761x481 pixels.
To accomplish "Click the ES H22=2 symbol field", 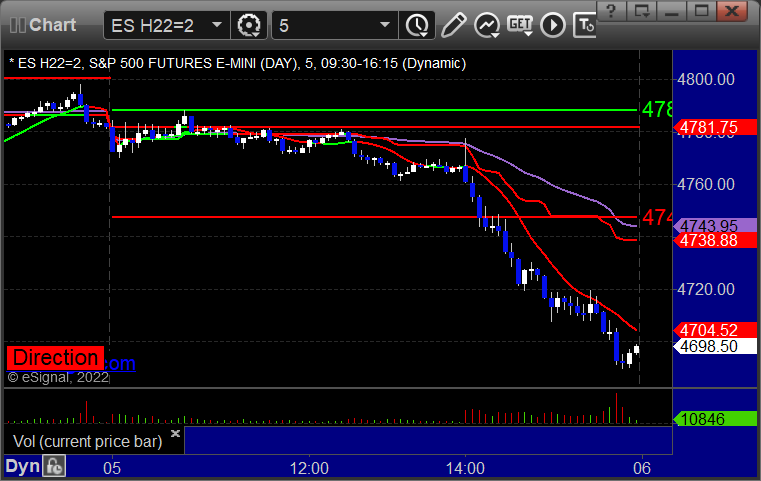I will [166, 25].
